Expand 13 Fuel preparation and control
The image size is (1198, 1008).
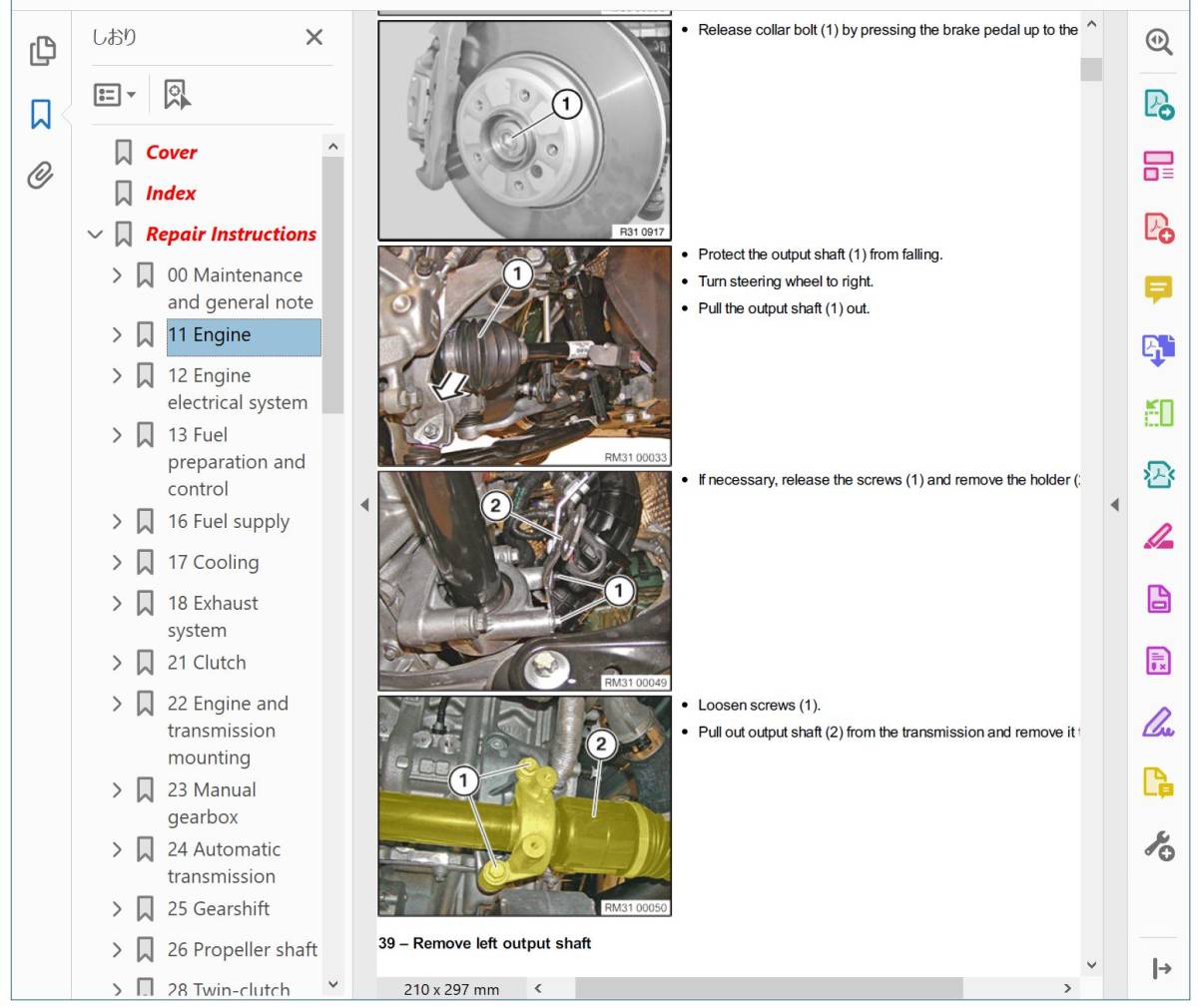pyautogui.click(x=118, y=435)
